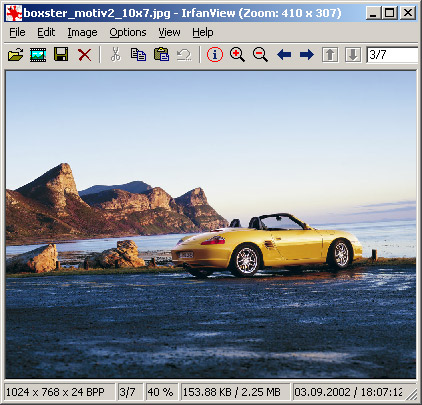This screenshot has width=422, height=405.
Task: Click the 40 % zoom status entry
Action: click(x=162, y=392)
